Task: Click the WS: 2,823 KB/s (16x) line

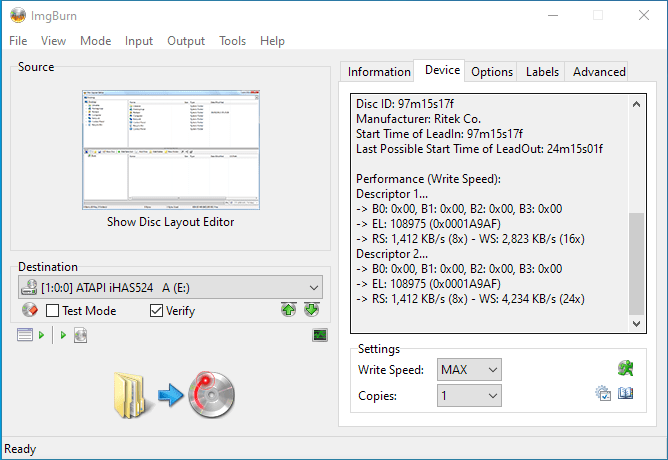Action: 470,239
